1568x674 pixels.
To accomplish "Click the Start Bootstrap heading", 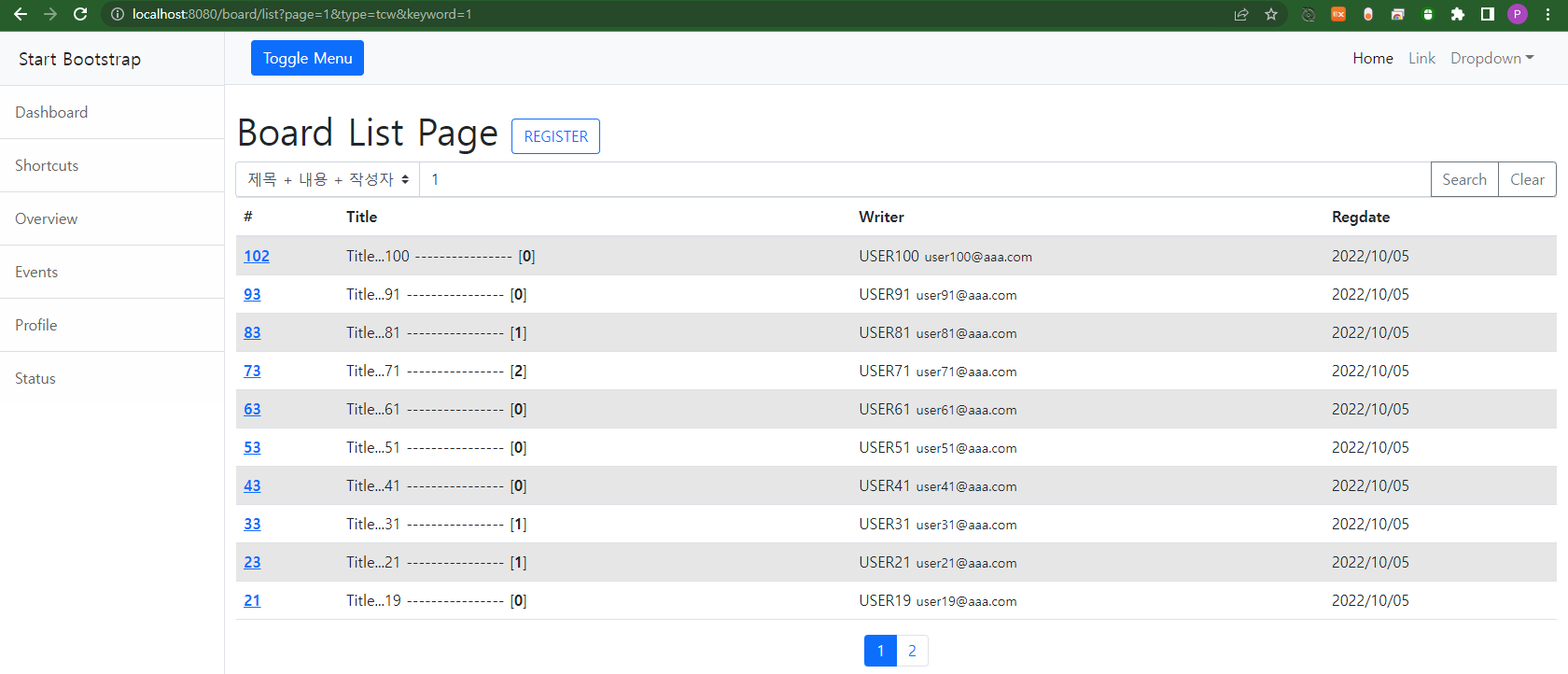I will click(79, 59).
